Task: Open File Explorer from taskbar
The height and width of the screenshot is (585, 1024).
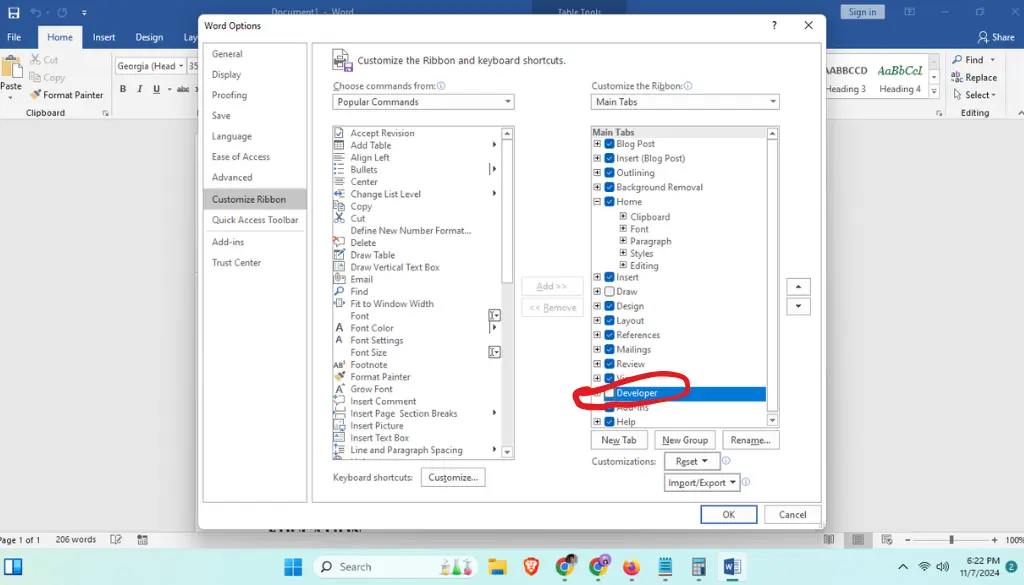Action: (498, 567)
